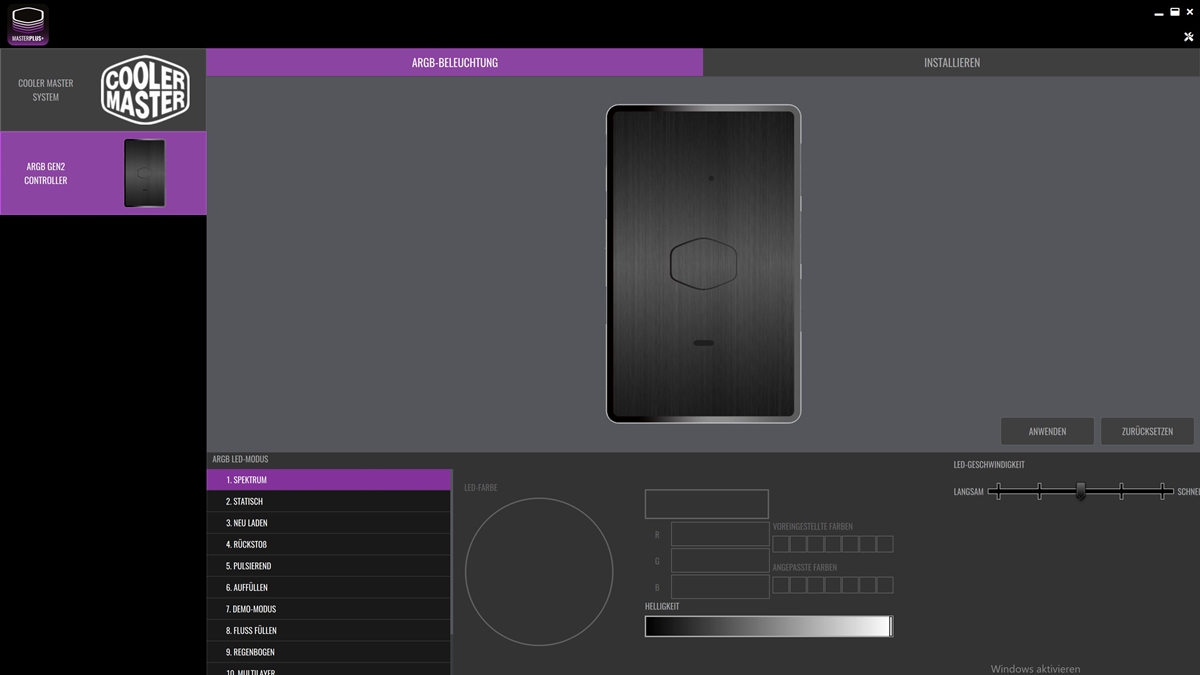Click the G color value field

[720, 560]
